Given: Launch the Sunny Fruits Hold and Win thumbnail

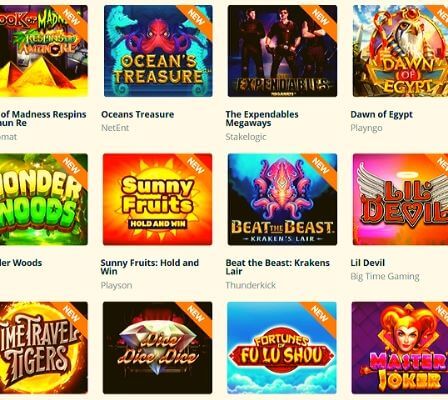Looking at the screenshot, I should tap(157, 199).
